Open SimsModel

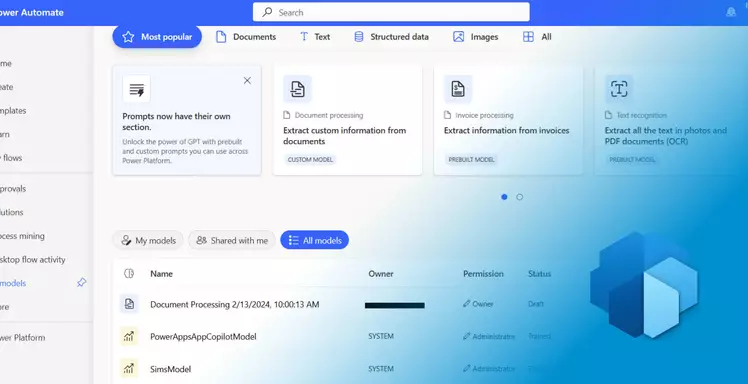tap(171, 369)
